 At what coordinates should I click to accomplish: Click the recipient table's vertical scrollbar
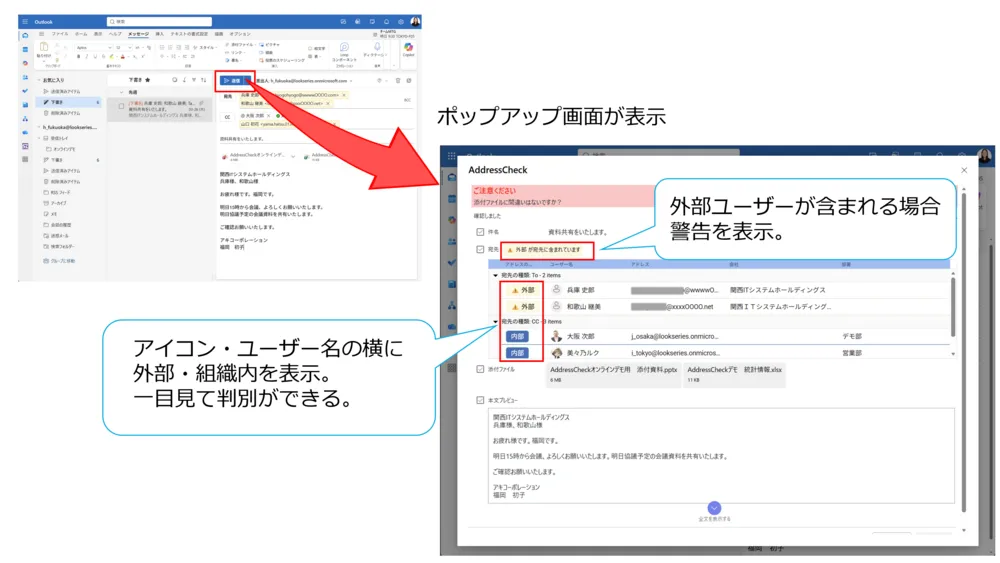953,307
